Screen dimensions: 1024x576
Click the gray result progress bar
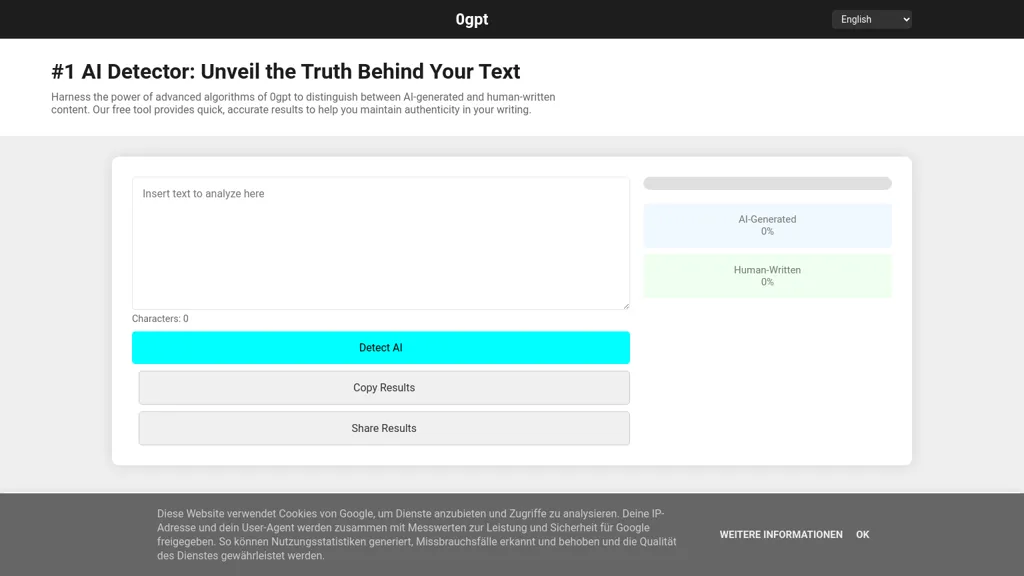767,184
